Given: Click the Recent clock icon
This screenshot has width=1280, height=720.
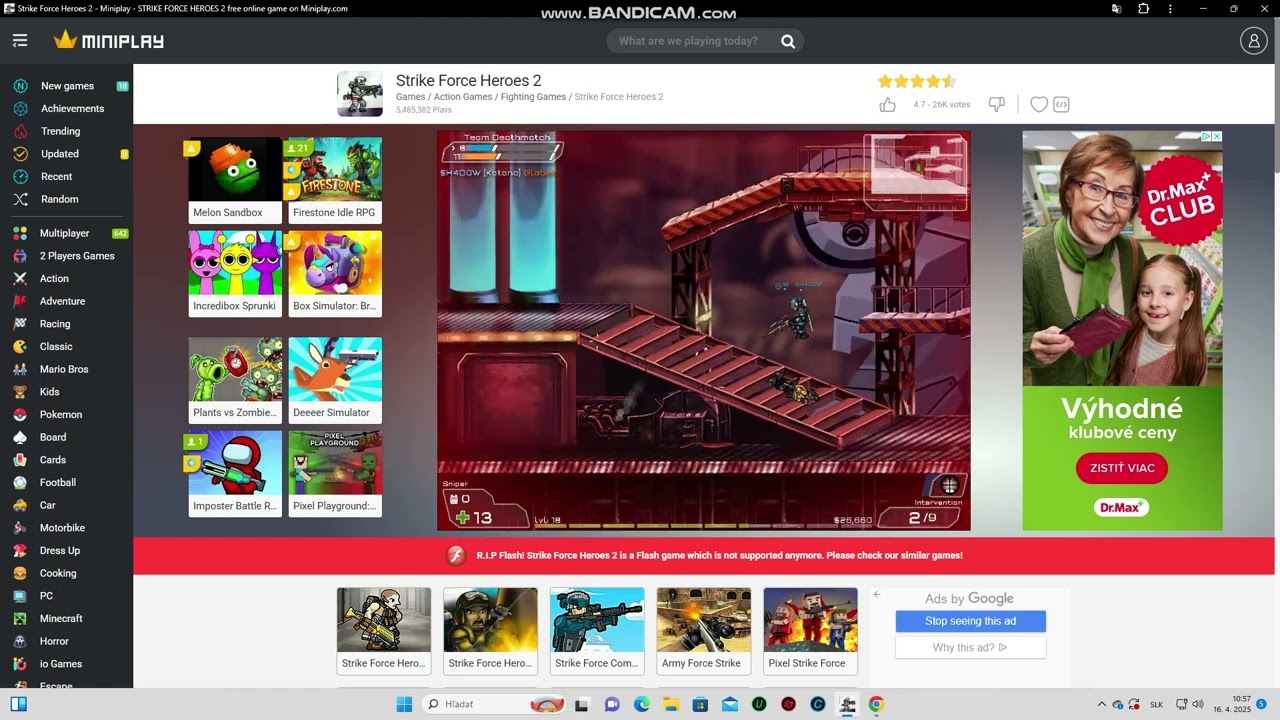Looking at the screenshot, I should 20,176.
